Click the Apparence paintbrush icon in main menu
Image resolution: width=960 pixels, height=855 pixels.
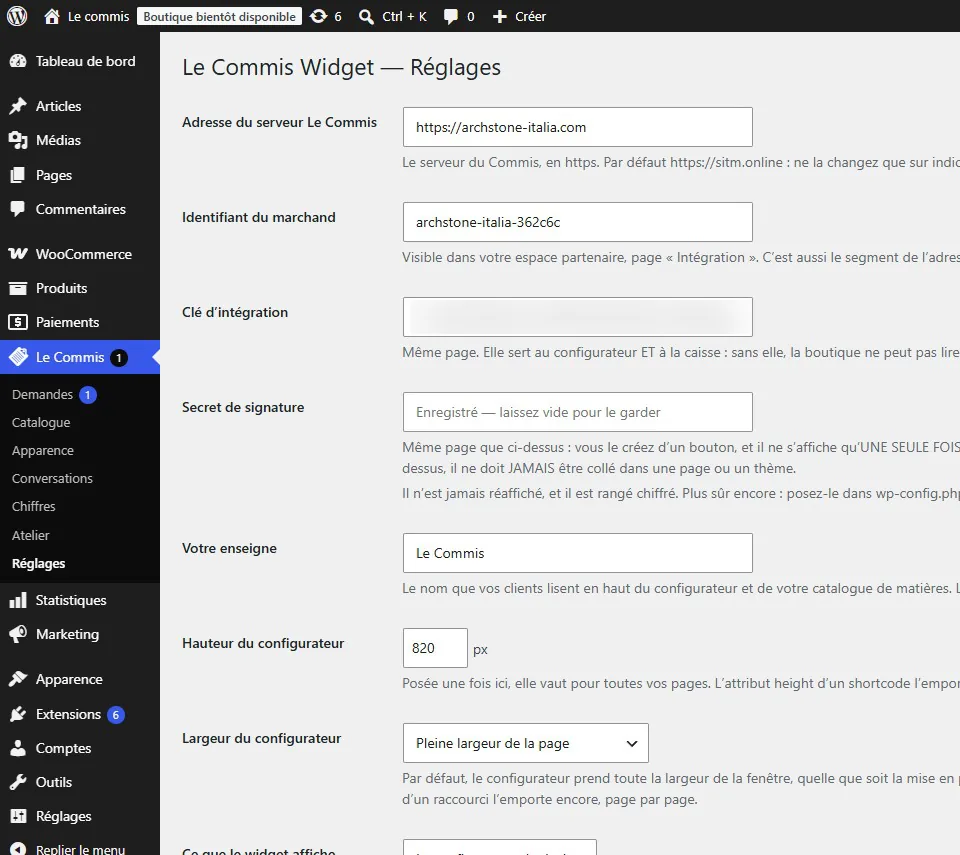tap(18, 679)
